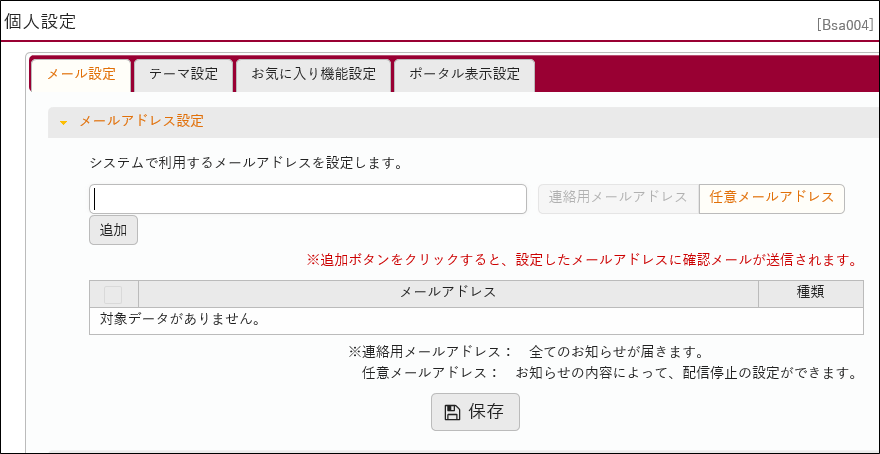The image size is (880, 454).
Task: Select the 連絡用メールアドレス toggle option
Action: (x=618, y=199)
